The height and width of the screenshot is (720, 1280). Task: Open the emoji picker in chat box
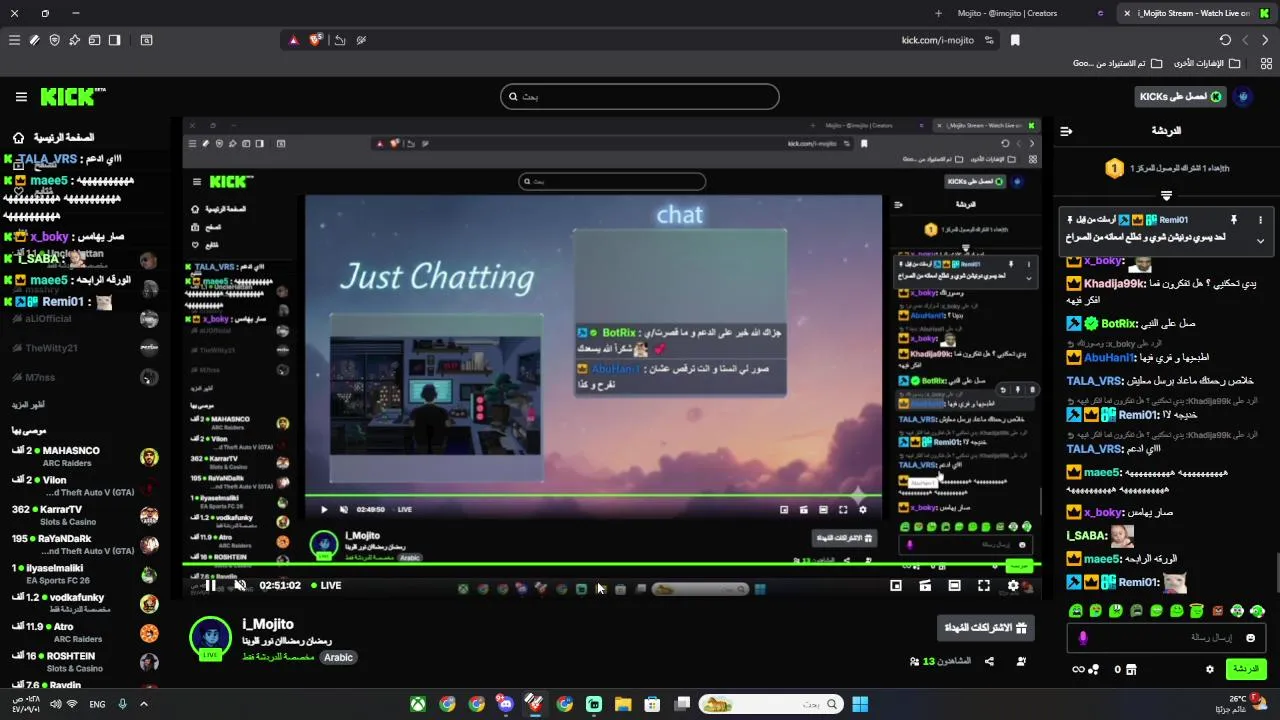tap(1250, 638)
